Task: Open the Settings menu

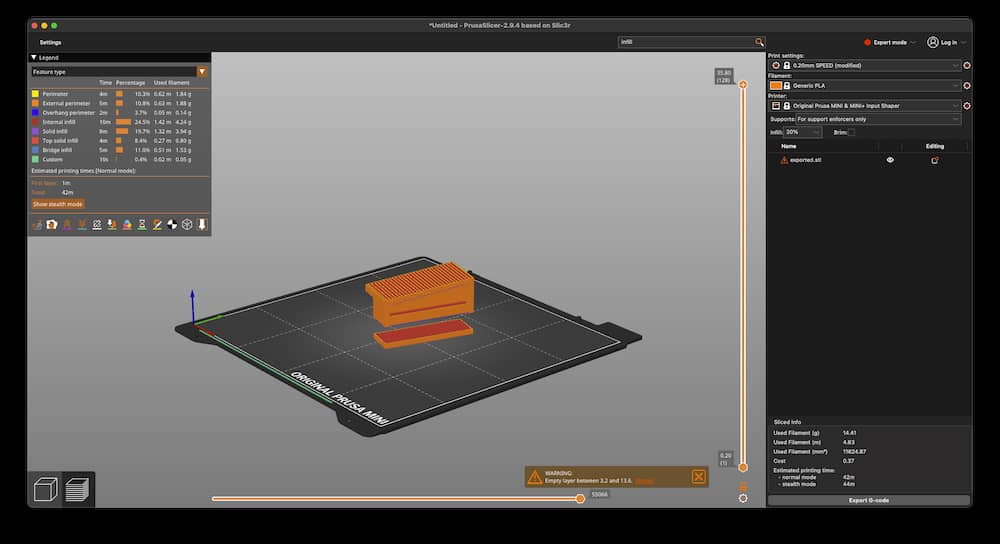Action: pos(50,42)
